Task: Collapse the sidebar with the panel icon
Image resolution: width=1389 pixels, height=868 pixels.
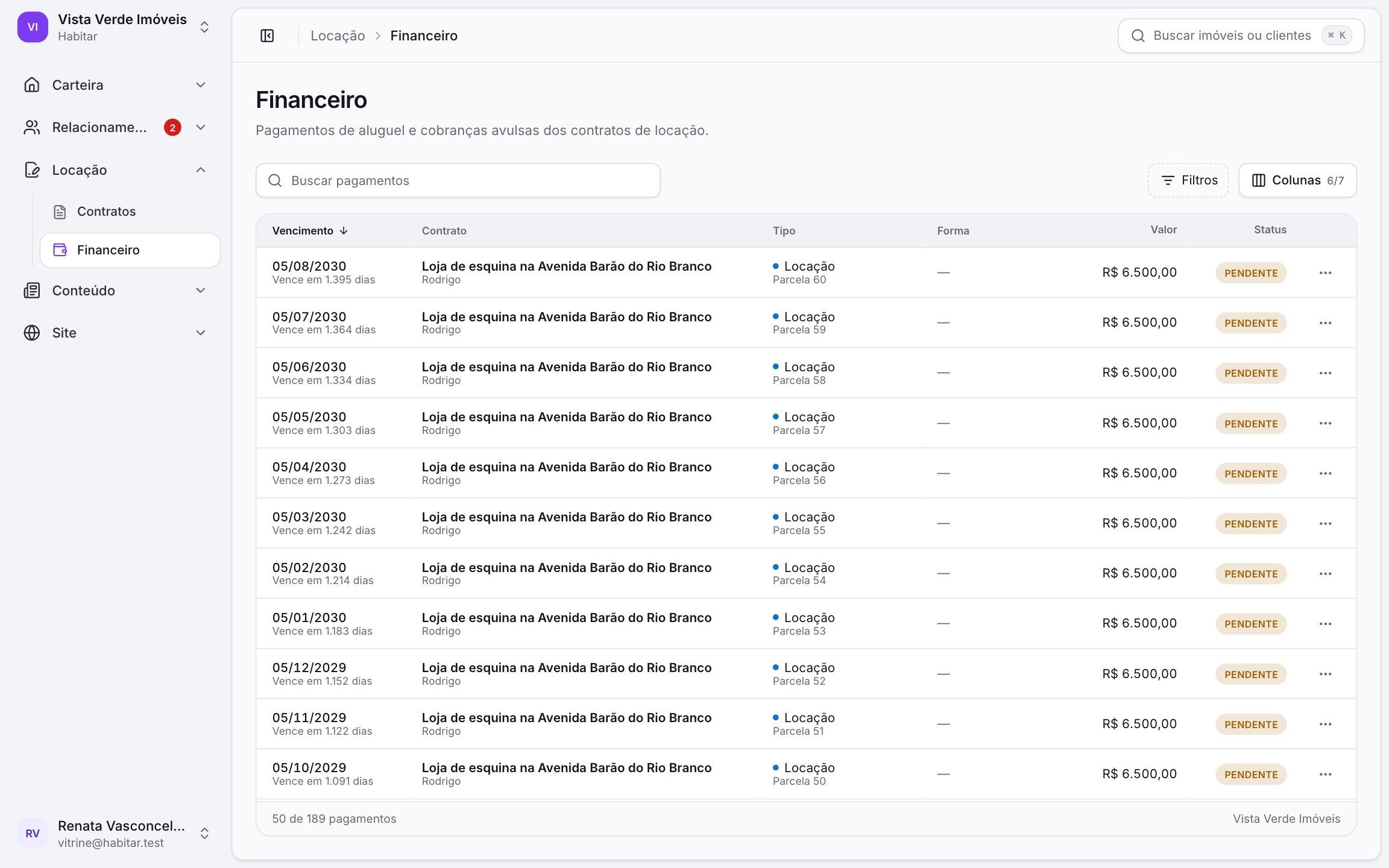Action: 267,36
